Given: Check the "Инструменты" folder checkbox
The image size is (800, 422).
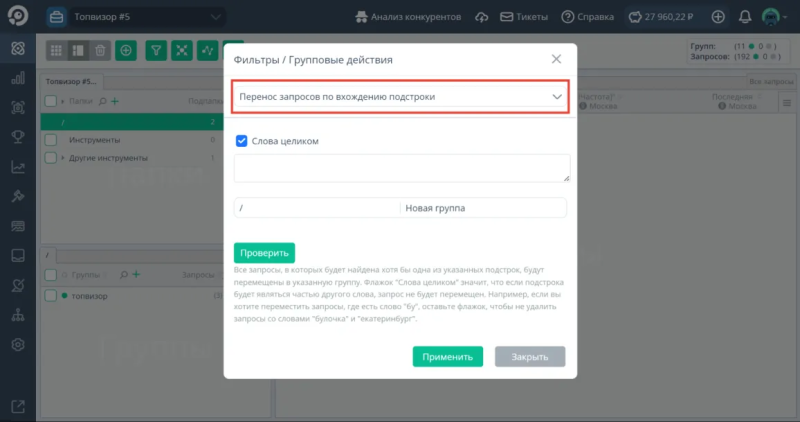Looking at the screenshot, I should coord(51,140).
